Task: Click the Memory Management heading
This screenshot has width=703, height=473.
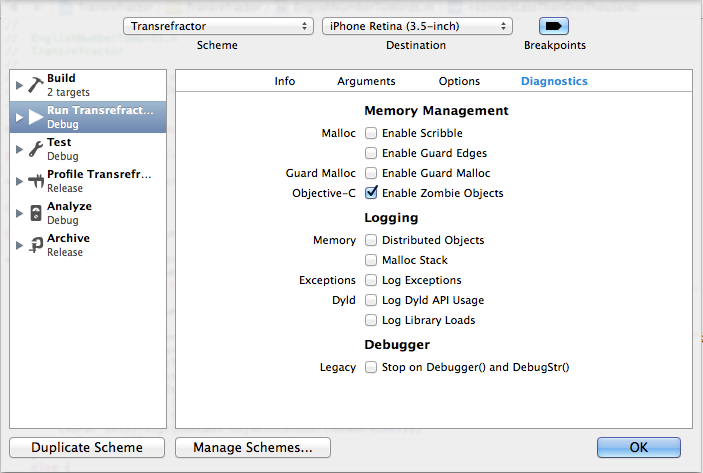Action: [436, 111]
